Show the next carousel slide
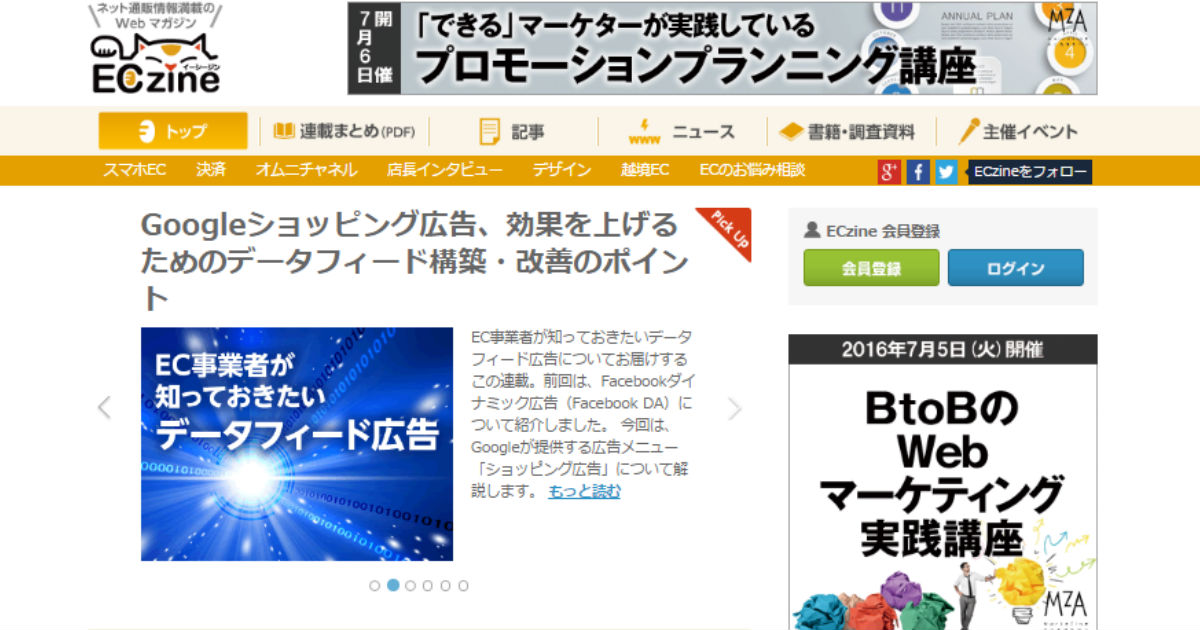The height and width of the screenshot is (630, 1200). point(735,407)
